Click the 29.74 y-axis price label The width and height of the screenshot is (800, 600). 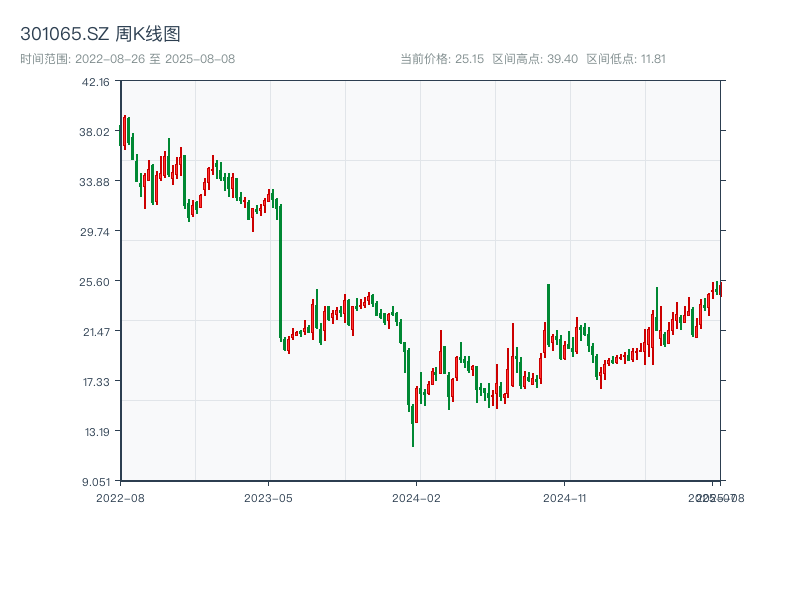(x=97, y=232)
